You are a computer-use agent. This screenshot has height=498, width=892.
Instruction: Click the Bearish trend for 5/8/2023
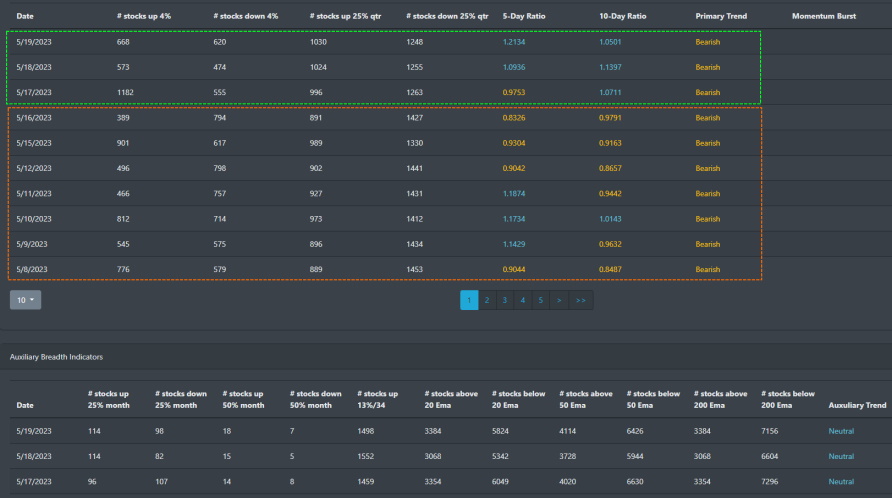[708, 269]
